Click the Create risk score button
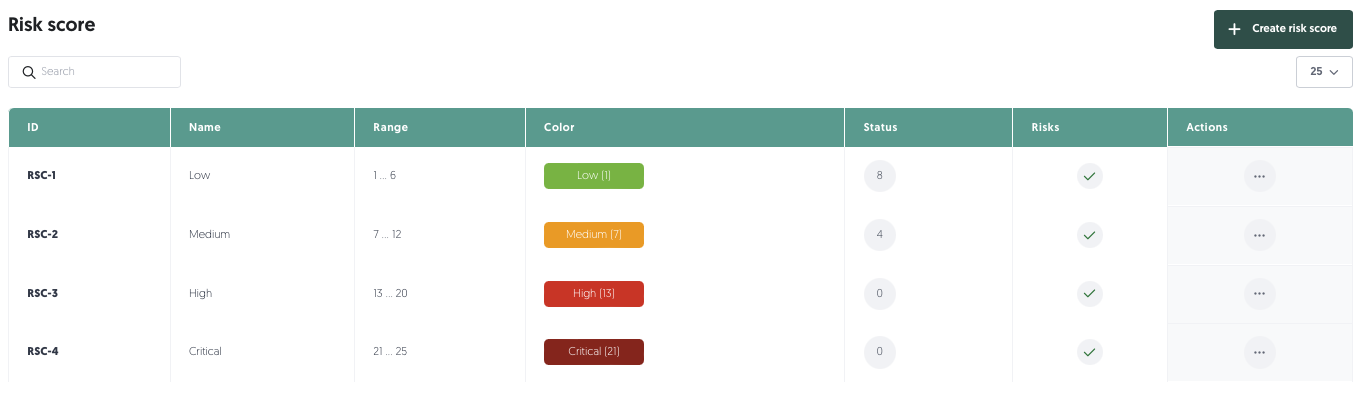 pos(1283,29)
